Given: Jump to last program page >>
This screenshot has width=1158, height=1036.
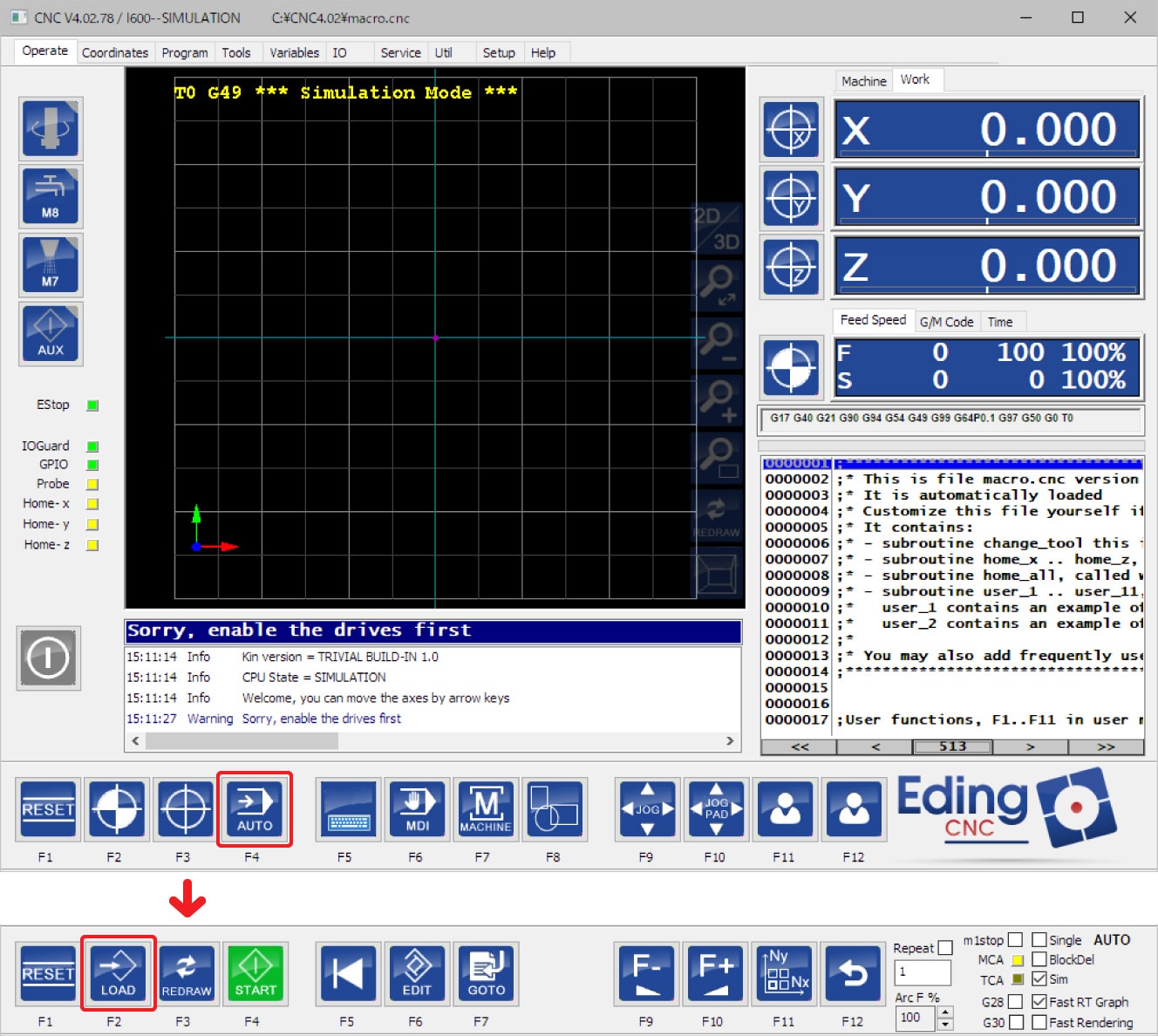Looking at the screenshot, I should (x=1106, y=747).
